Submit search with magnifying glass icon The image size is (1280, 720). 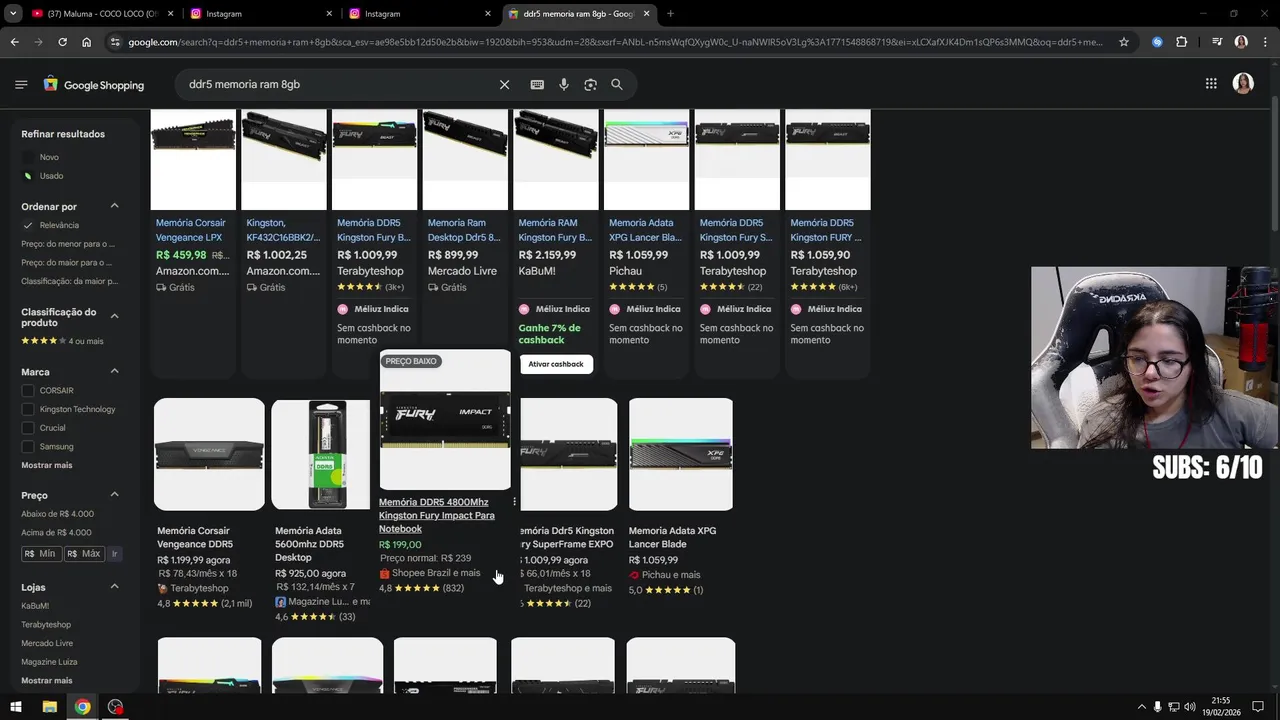(x=617, y=85)
